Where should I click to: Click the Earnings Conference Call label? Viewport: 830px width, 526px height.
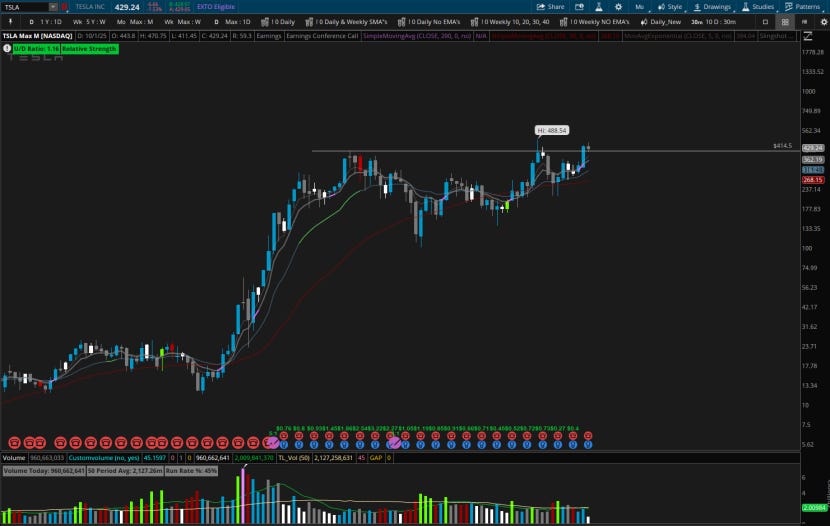[x=322, y=36]
